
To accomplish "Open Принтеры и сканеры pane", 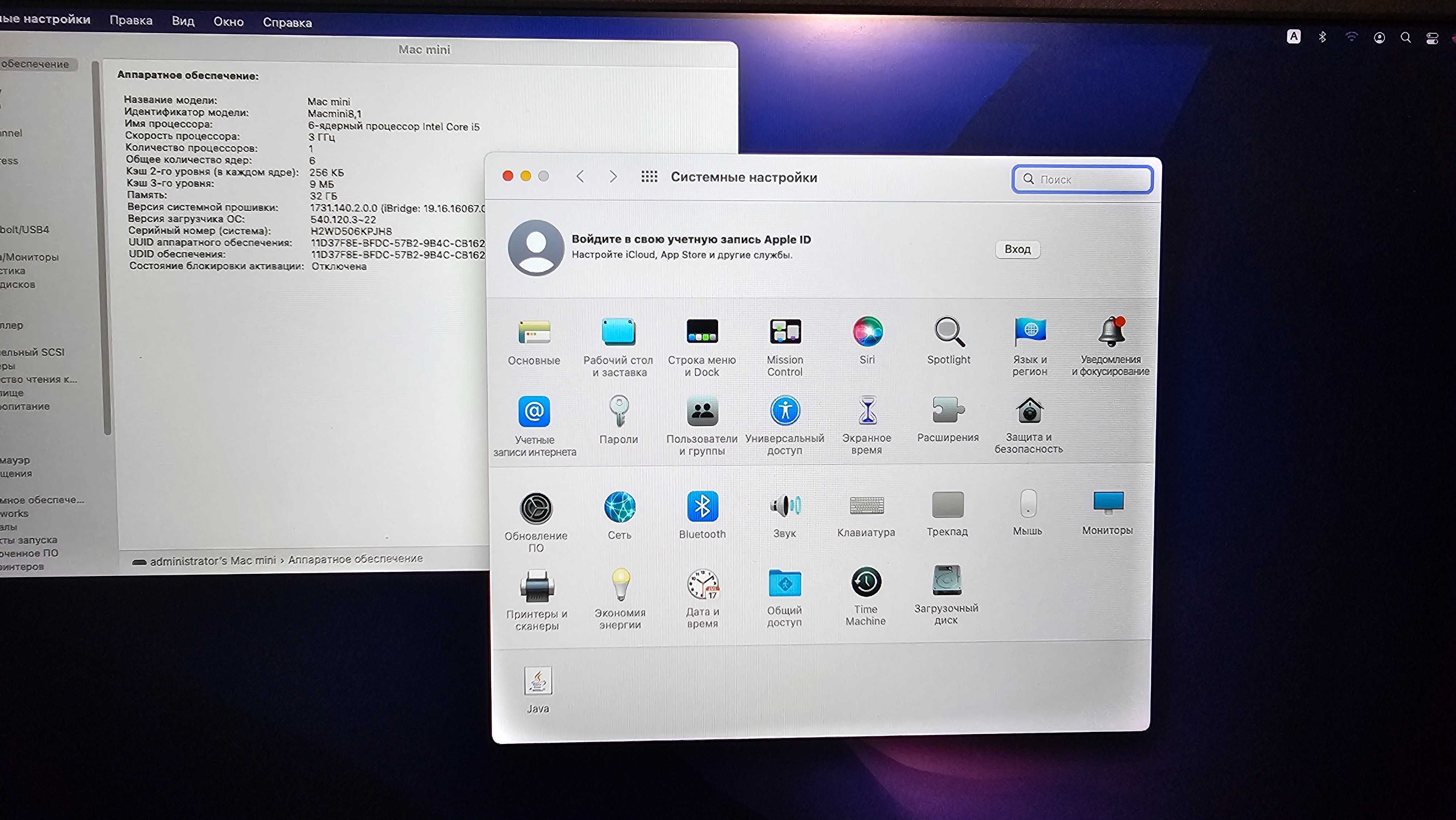I will (x=537, y=600).
